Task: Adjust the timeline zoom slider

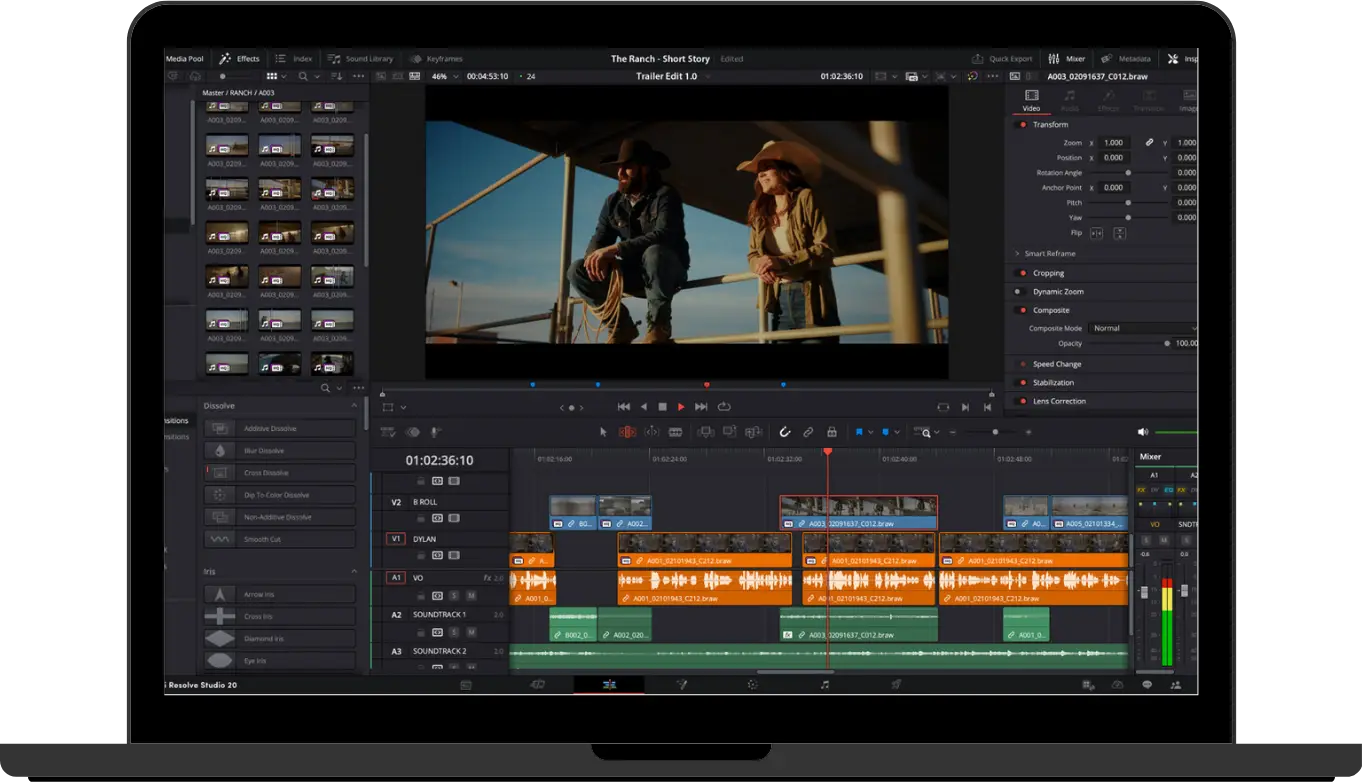Action: coord(994,432)
